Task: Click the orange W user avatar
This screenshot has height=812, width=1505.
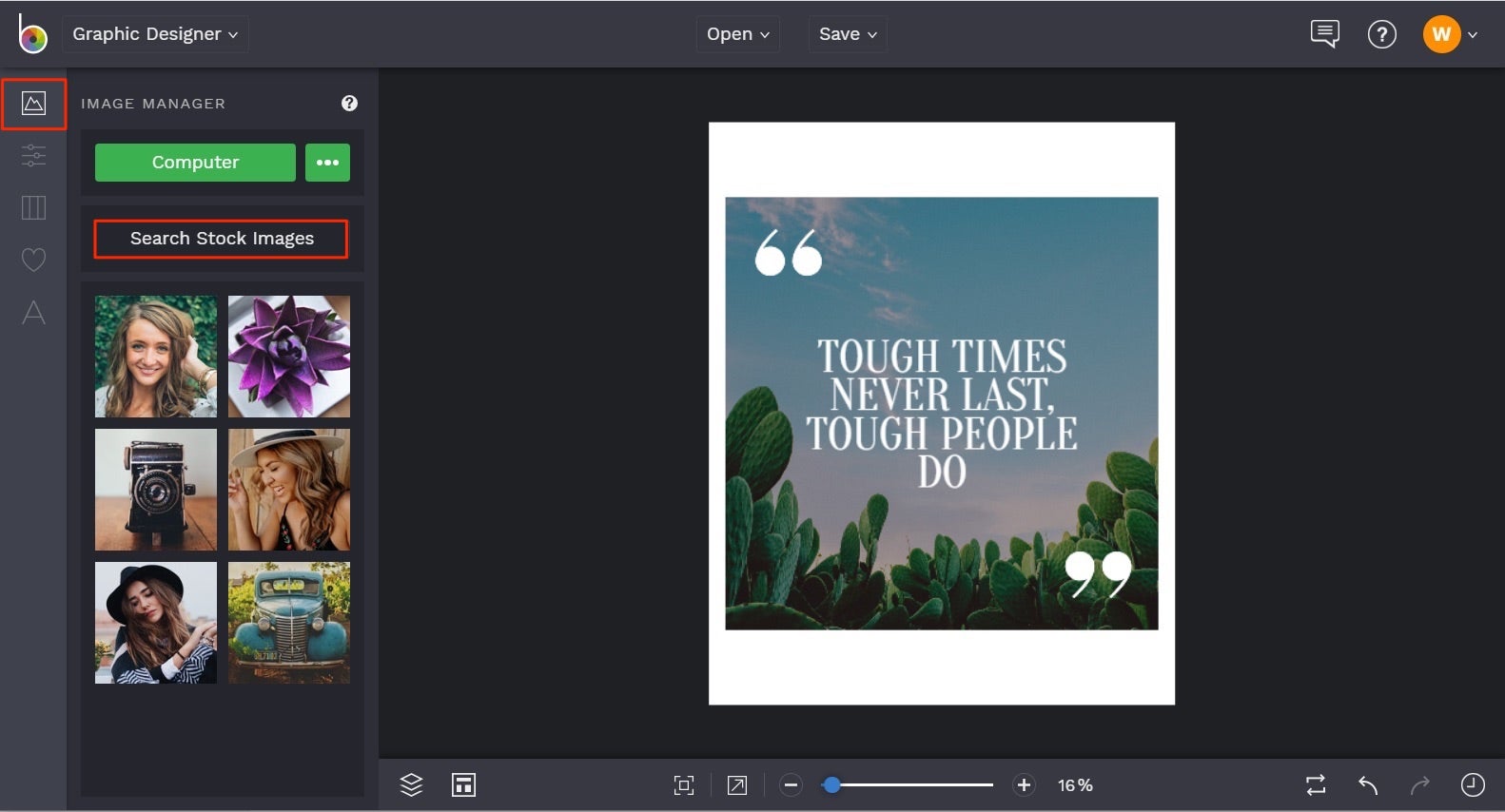Action: tap(1441, 34)
